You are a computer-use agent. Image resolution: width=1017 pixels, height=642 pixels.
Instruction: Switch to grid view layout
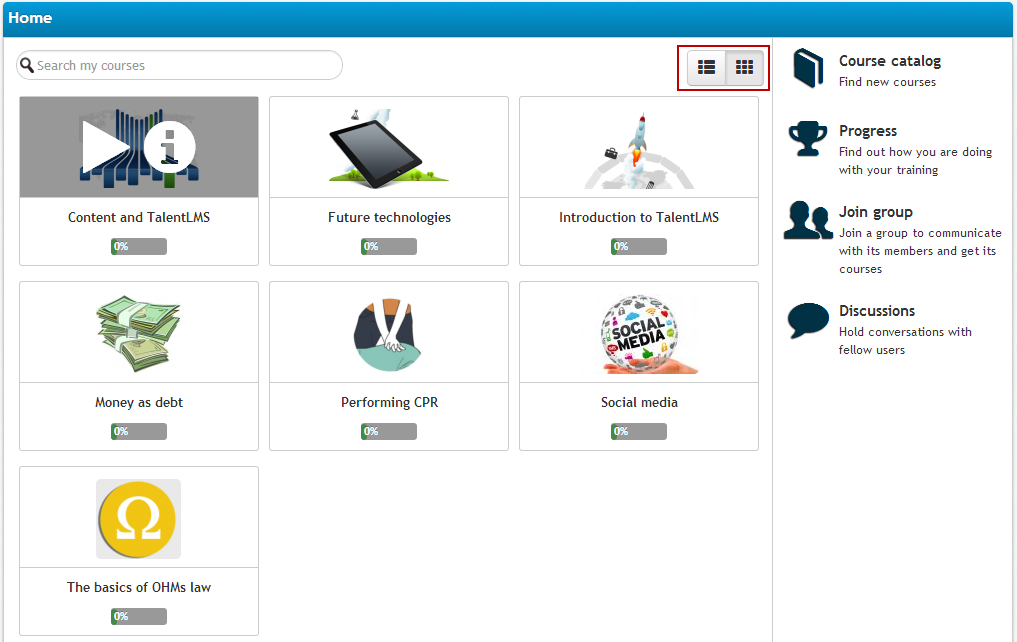coord(744,67)
